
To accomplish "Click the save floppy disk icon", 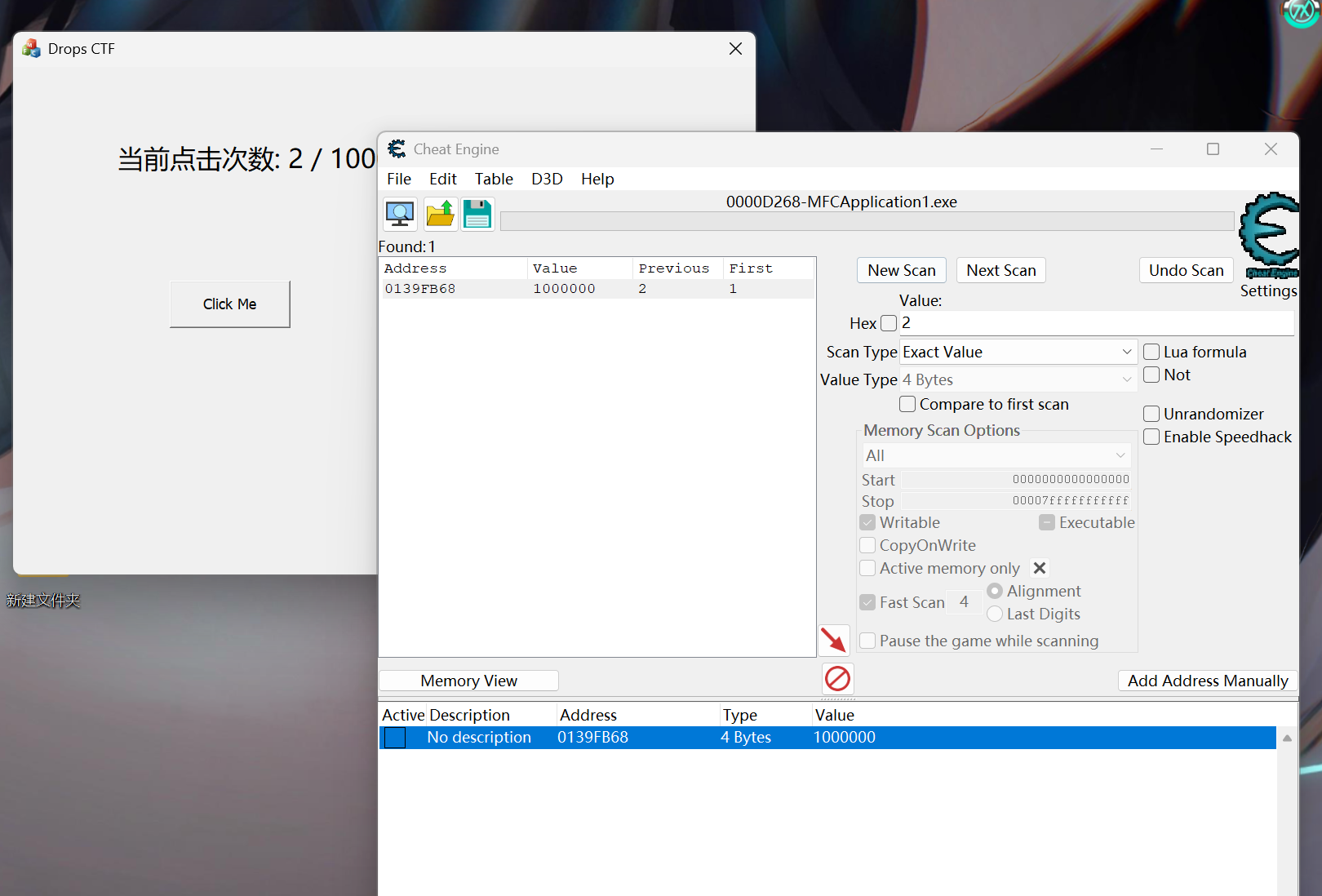I will (x=477, y=214).
